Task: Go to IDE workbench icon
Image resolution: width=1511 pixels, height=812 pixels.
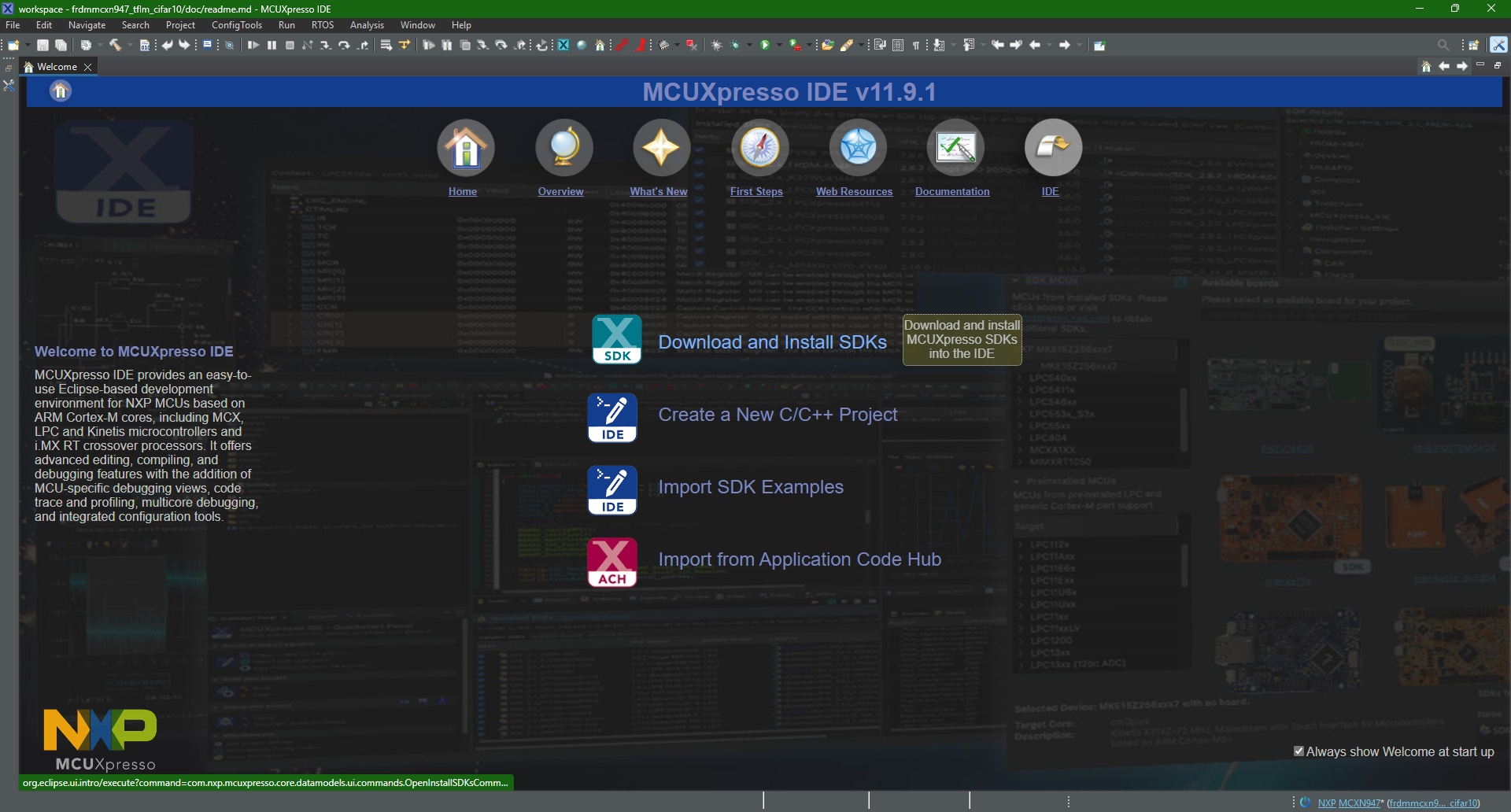Action: [1053, 148]
